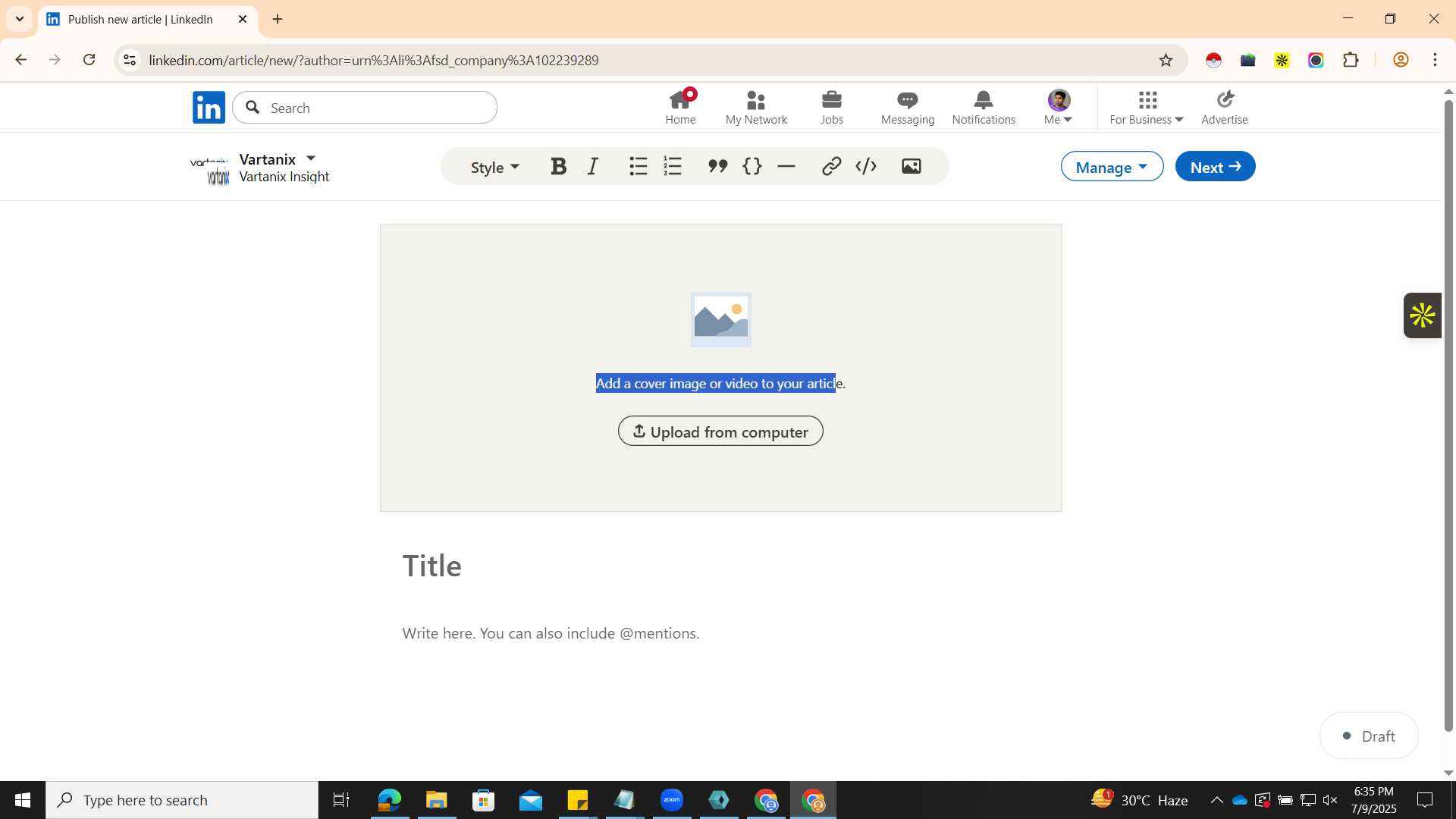Switch author via Vartanix dropdown arrow
The width and height of the screenshot is (1456, 819).
(x=311, y=158)
